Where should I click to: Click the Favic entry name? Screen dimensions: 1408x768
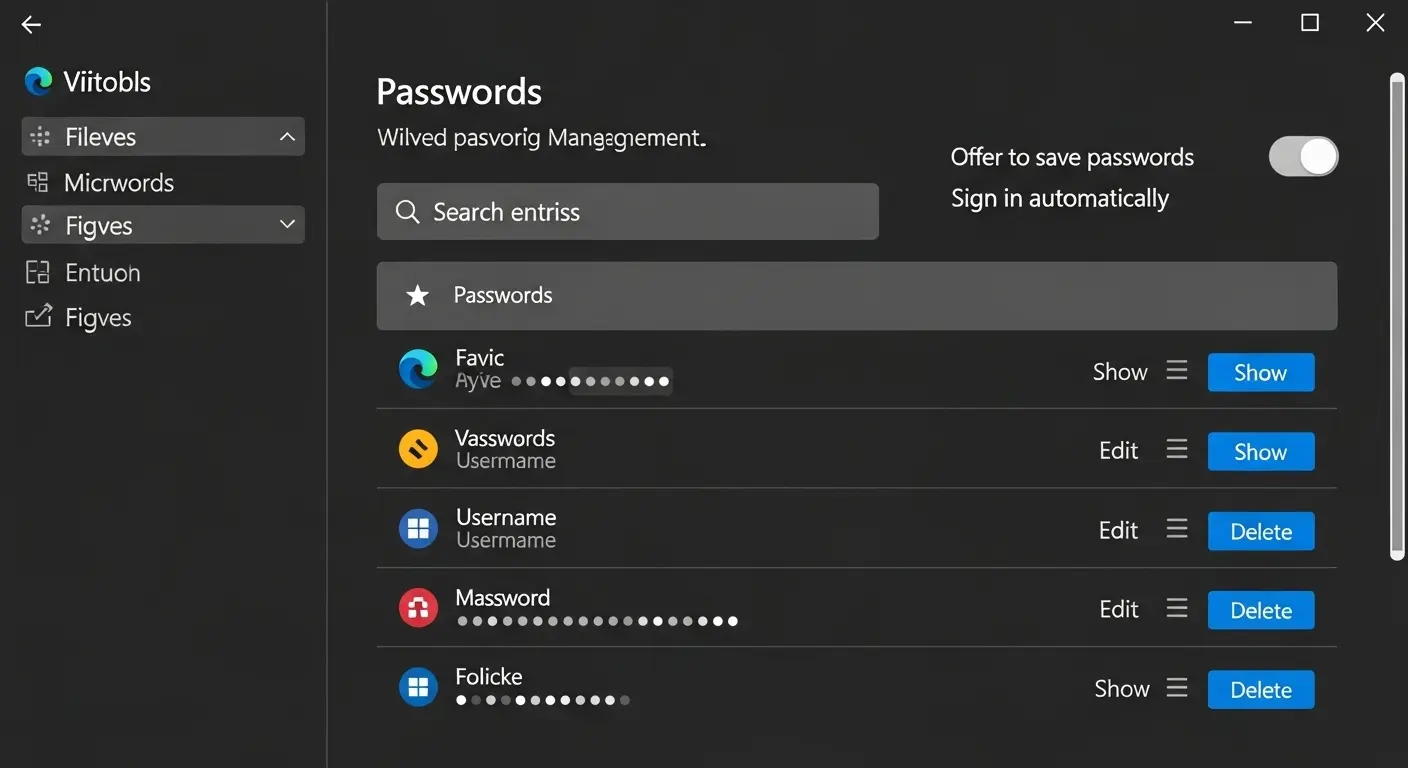[x=480, y=357]
